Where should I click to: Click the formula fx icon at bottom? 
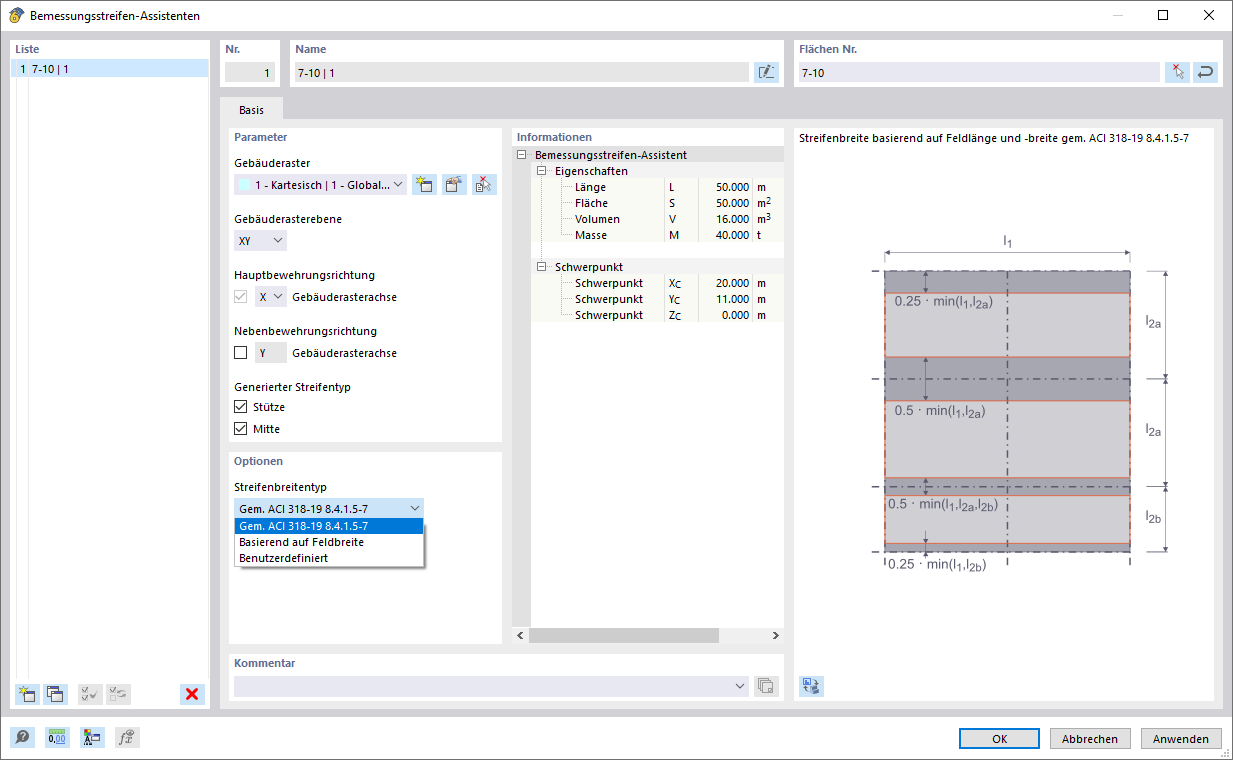pos(127,738)
